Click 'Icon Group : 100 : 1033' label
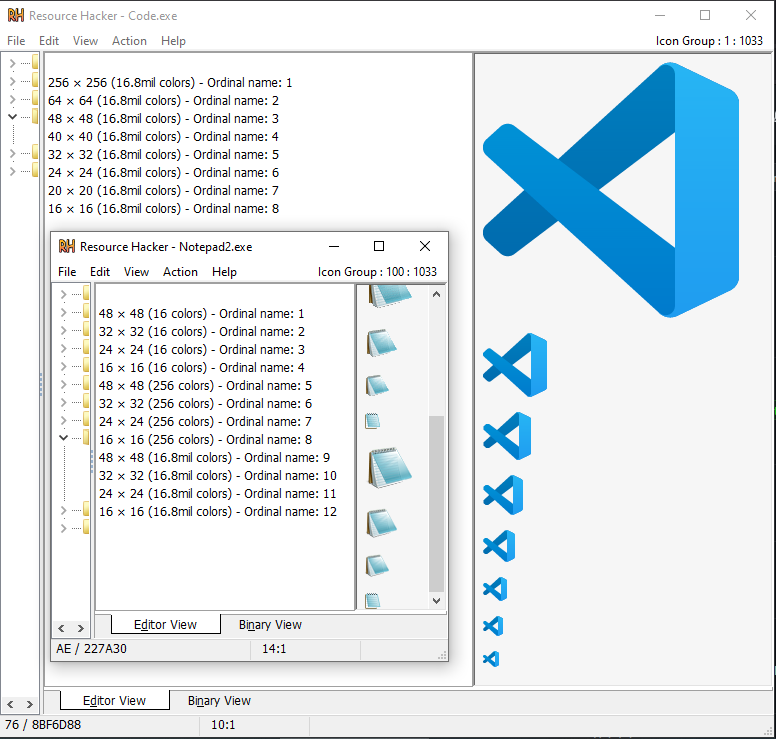776x739 pixels. click(377, 272)
